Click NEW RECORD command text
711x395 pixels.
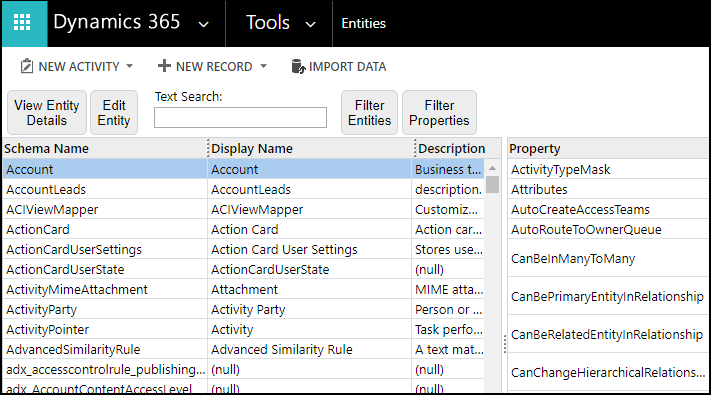214,67
